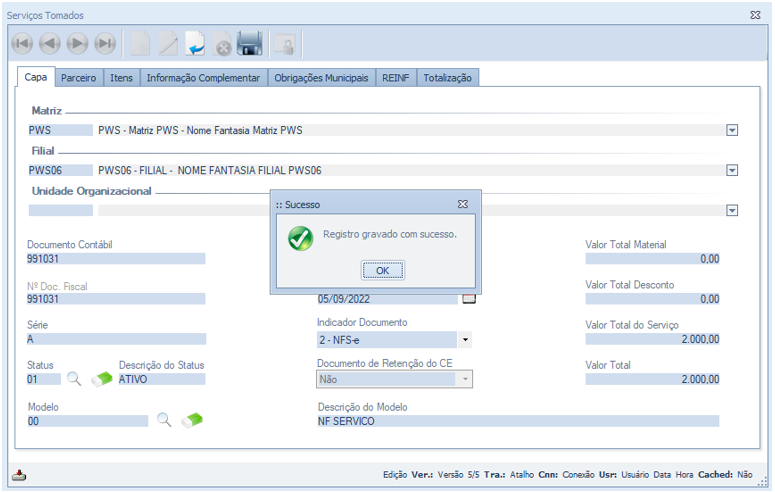This screenshot has height=492, width=775.
Task: Go to the first record
Action: [x=22, y=44]
